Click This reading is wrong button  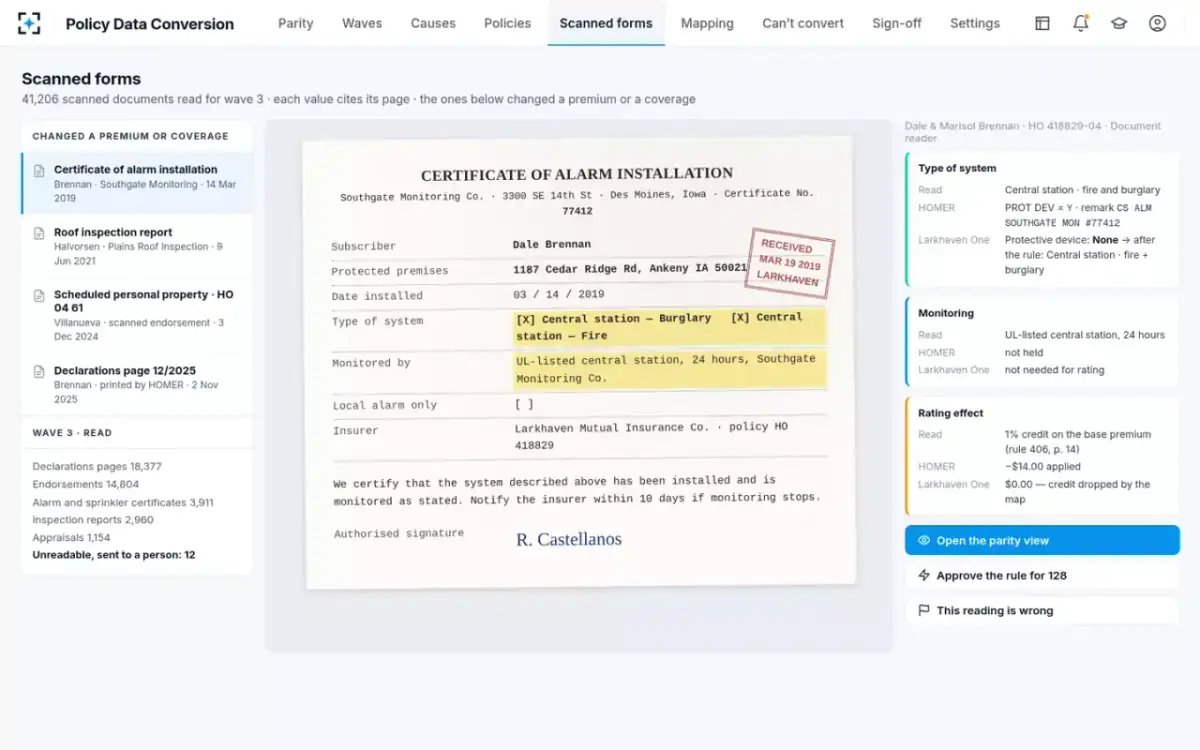[x=1042, y=610]
